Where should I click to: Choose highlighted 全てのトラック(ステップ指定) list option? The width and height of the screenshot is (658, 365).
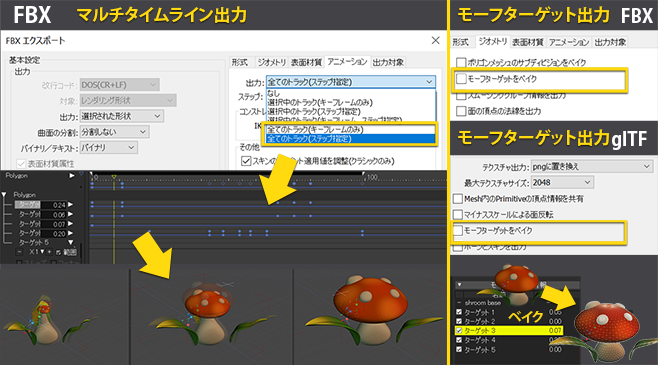pos(350,139)
